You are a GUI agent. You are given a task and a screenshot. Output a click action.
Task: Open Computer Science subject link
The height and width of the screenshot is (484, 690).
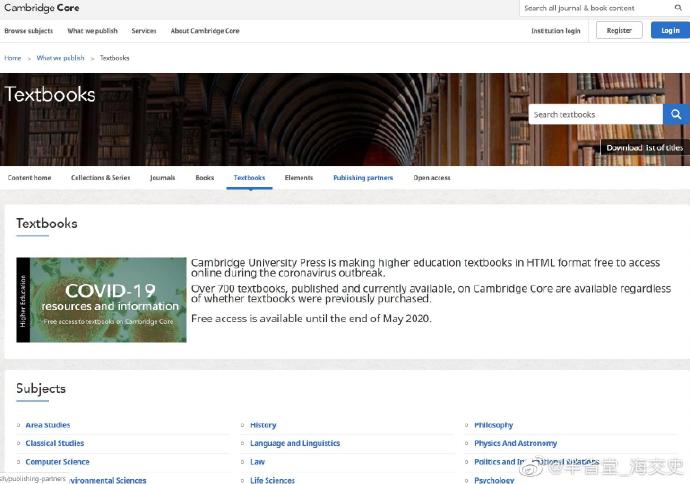coord(58,462)
